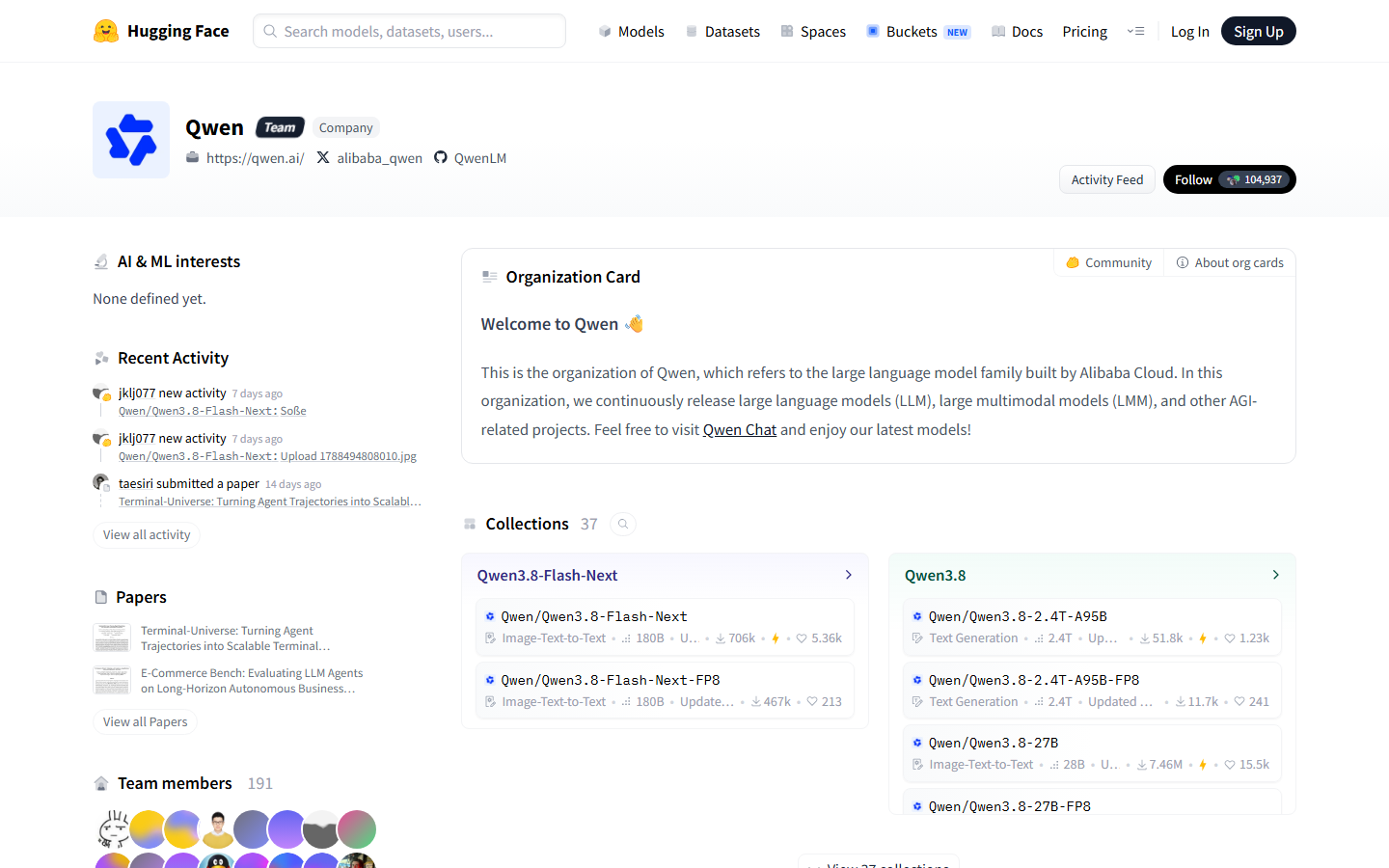1389x868 pixels.
Task: Click the Sign Up button
Action: click(x=1259, y=31)
